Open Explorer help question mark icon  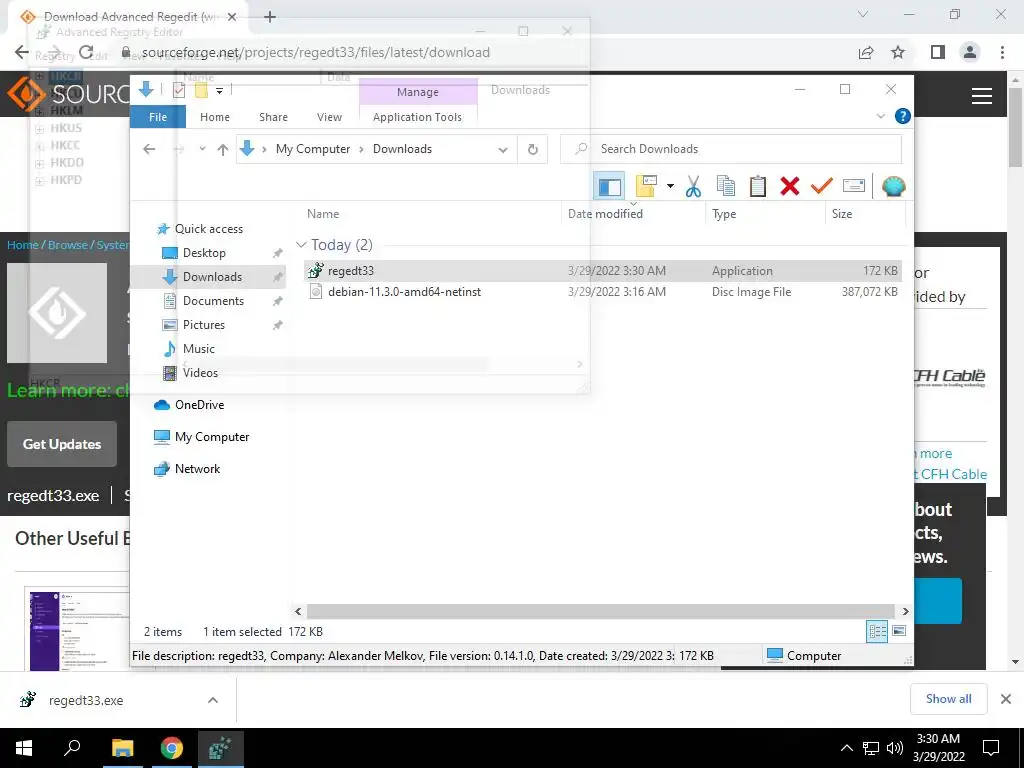[x=903, y=116]
